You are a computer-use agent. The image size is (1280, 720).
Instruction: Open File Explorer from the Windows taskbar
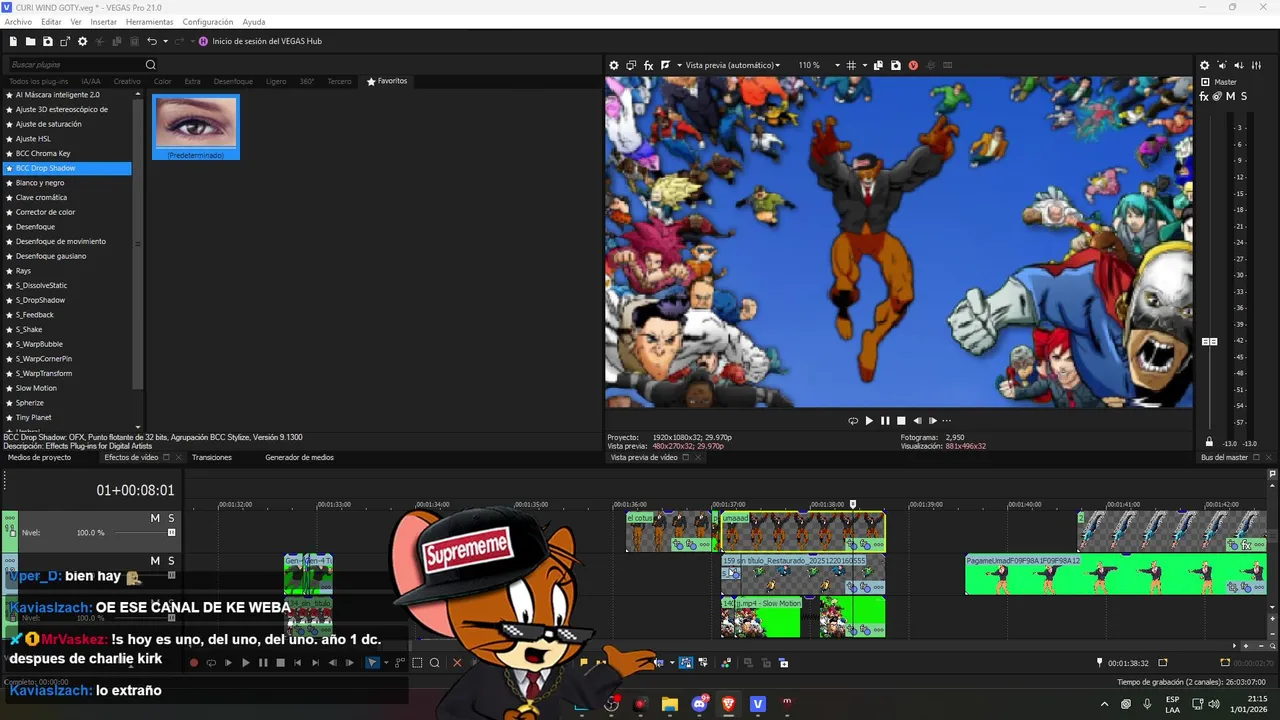(x=670, y=704)
